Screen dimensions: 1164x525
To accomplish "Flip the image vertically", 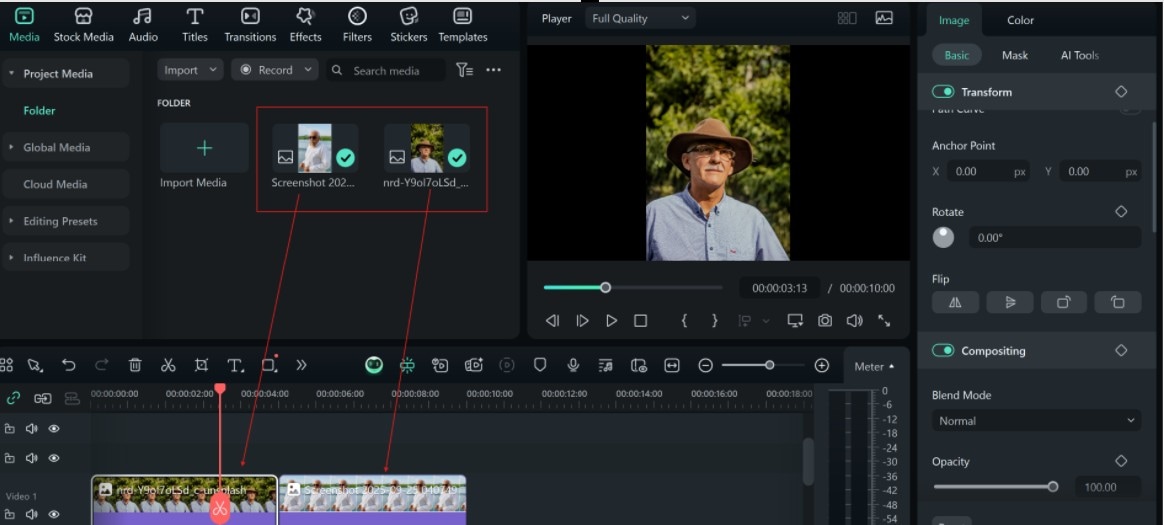I will click(x=1010, y=302).
